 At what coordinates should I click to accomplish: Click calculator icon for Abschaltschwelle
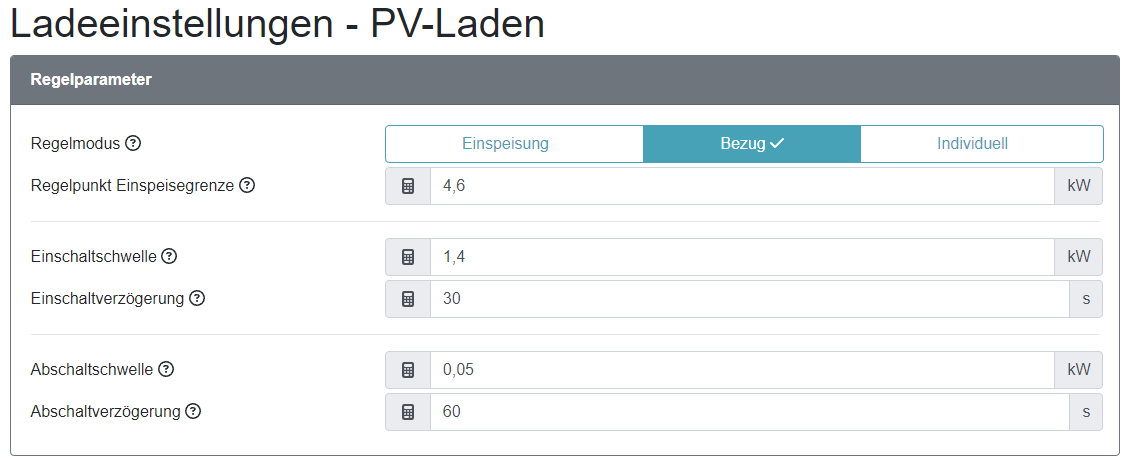coord(408,370)
